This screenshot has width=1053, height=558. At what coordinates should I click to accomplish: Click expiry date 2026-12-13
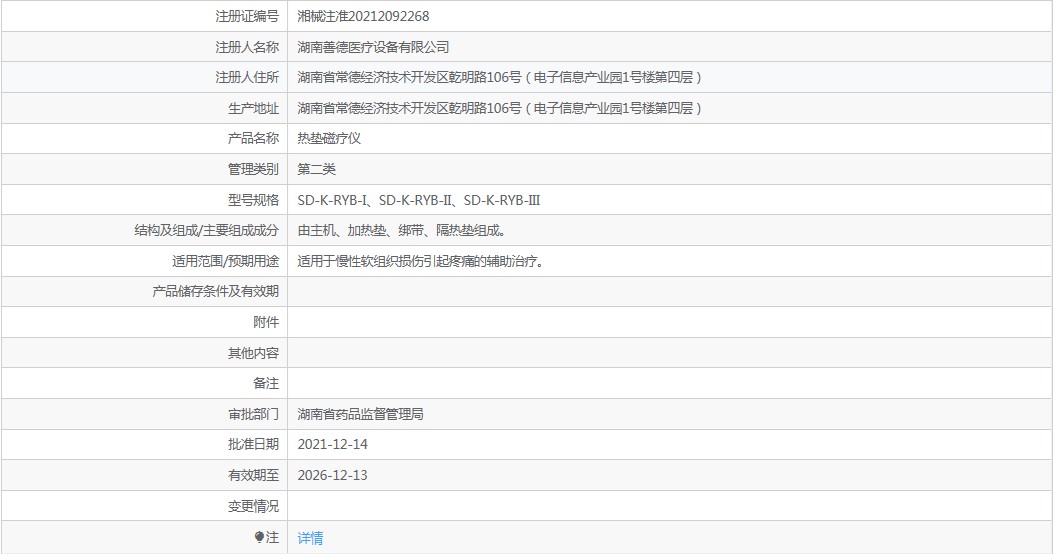point(332,475)
